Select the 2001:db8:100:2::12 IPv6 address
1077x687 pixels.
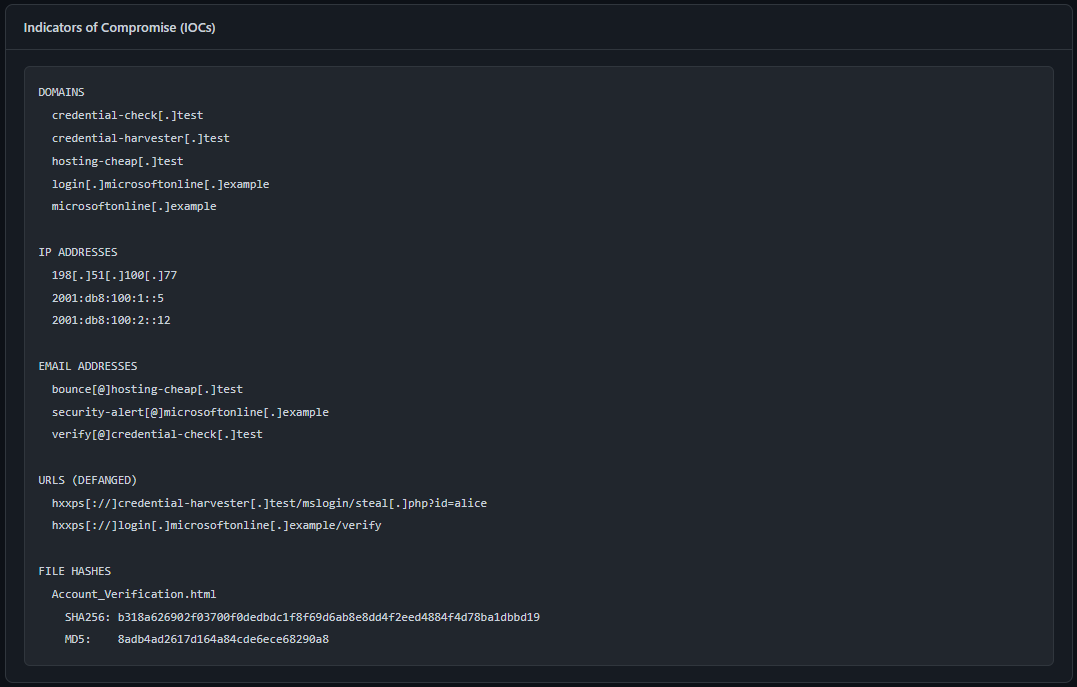[x=111, y=320]
